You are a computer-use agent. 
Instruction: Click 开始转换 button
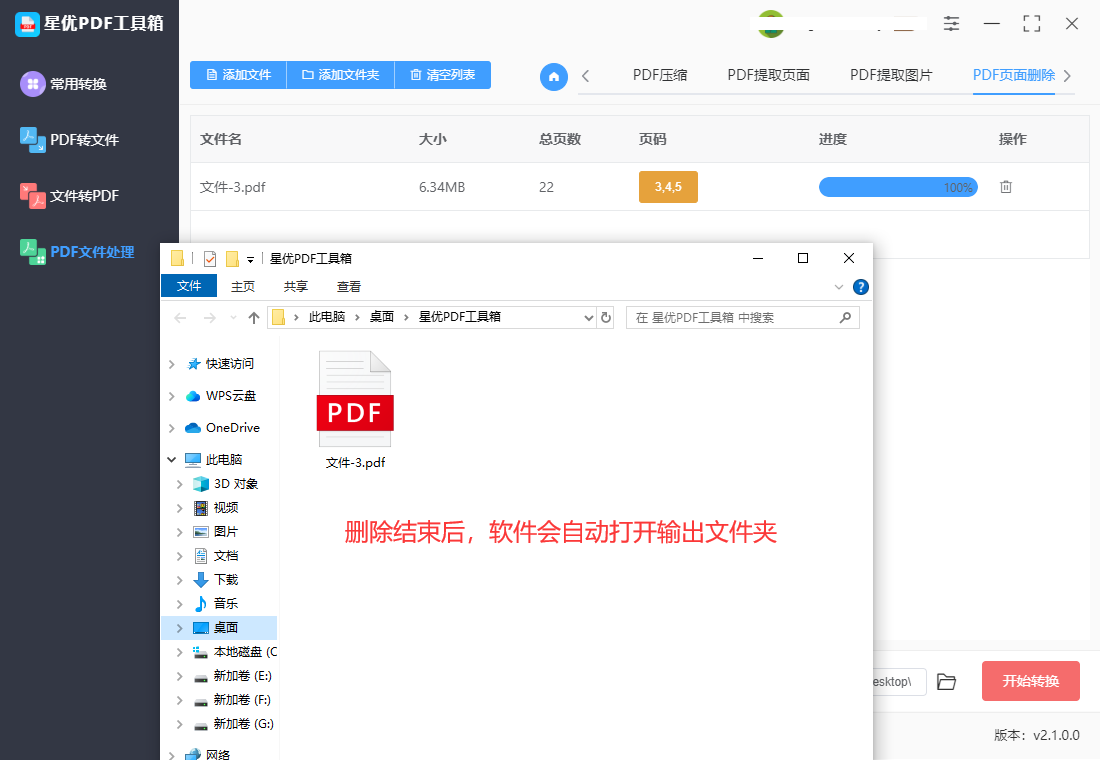point(1031,681)
